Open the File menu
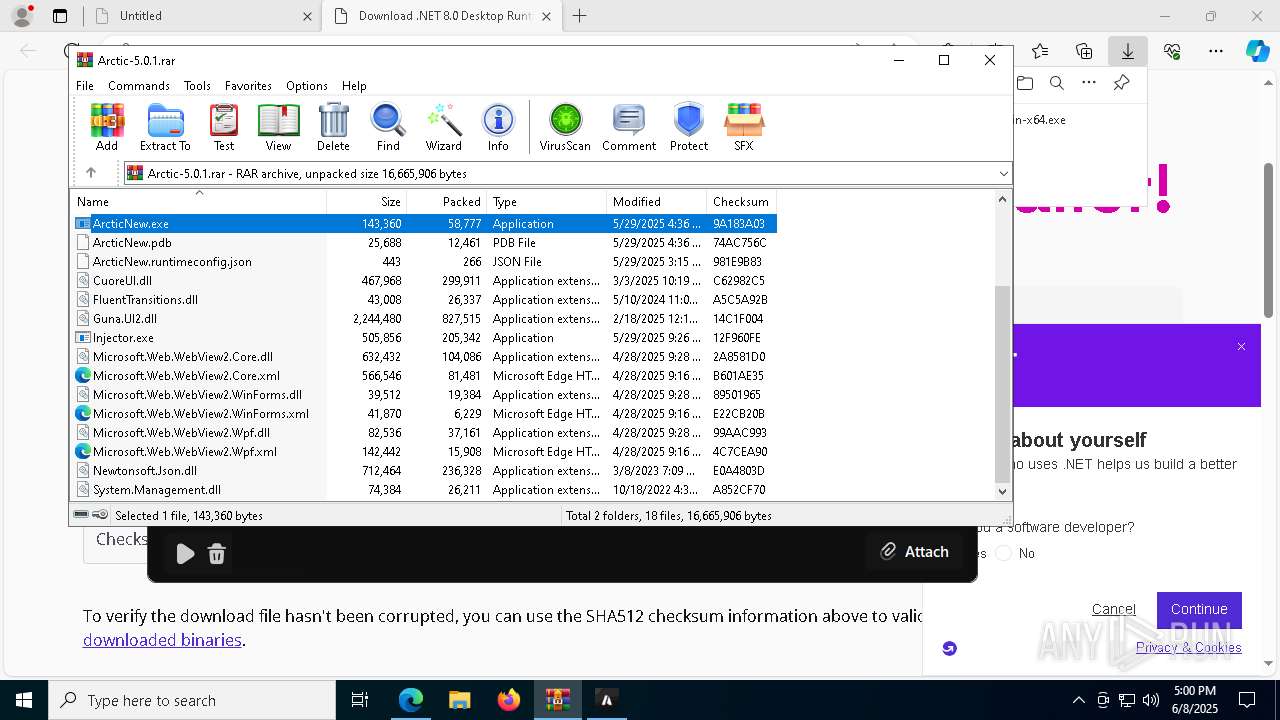The width and height of the screenshot is (1280, 720). [x=85, y=86]
